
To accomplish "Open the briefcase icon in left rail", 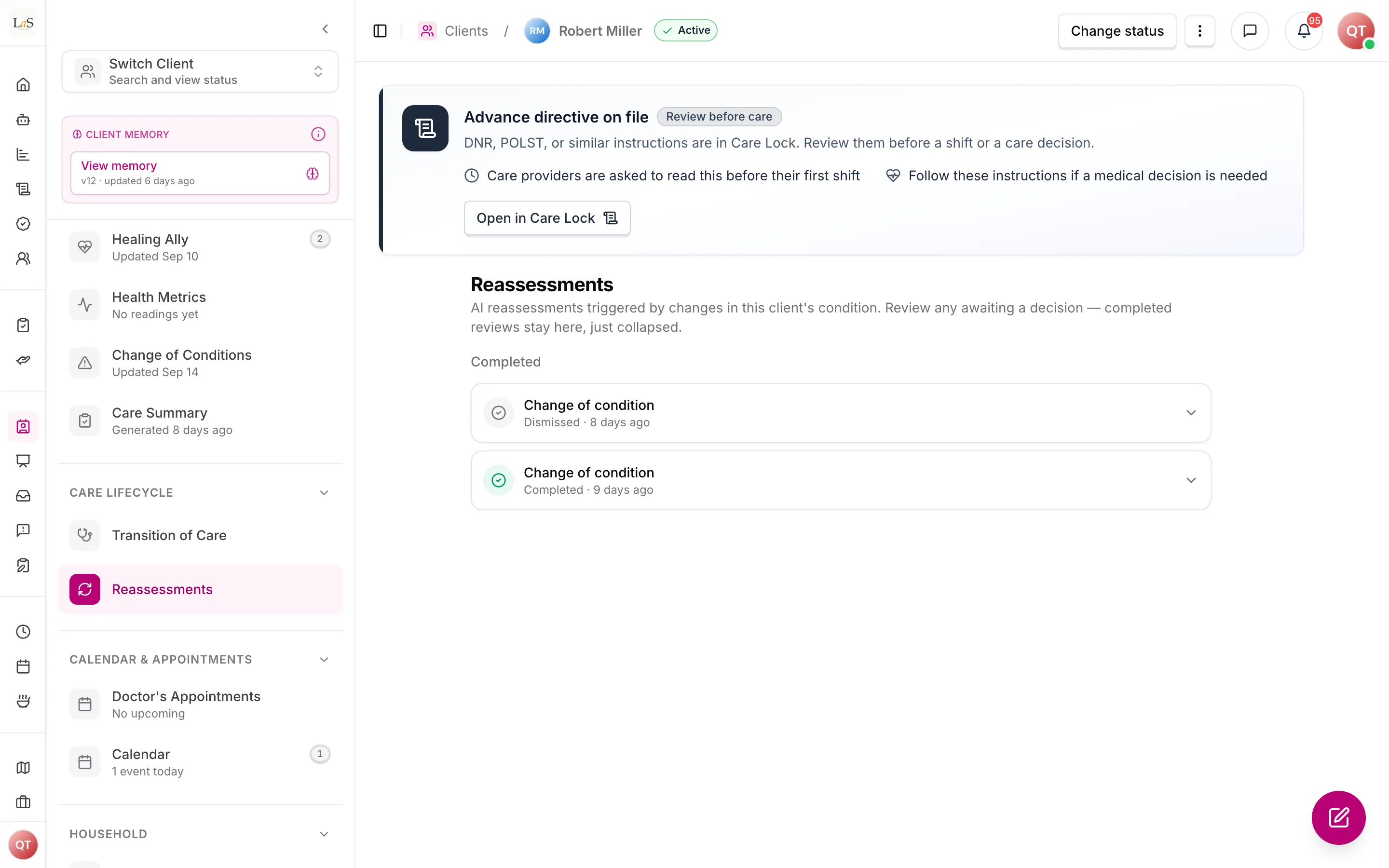I will 23,802.
